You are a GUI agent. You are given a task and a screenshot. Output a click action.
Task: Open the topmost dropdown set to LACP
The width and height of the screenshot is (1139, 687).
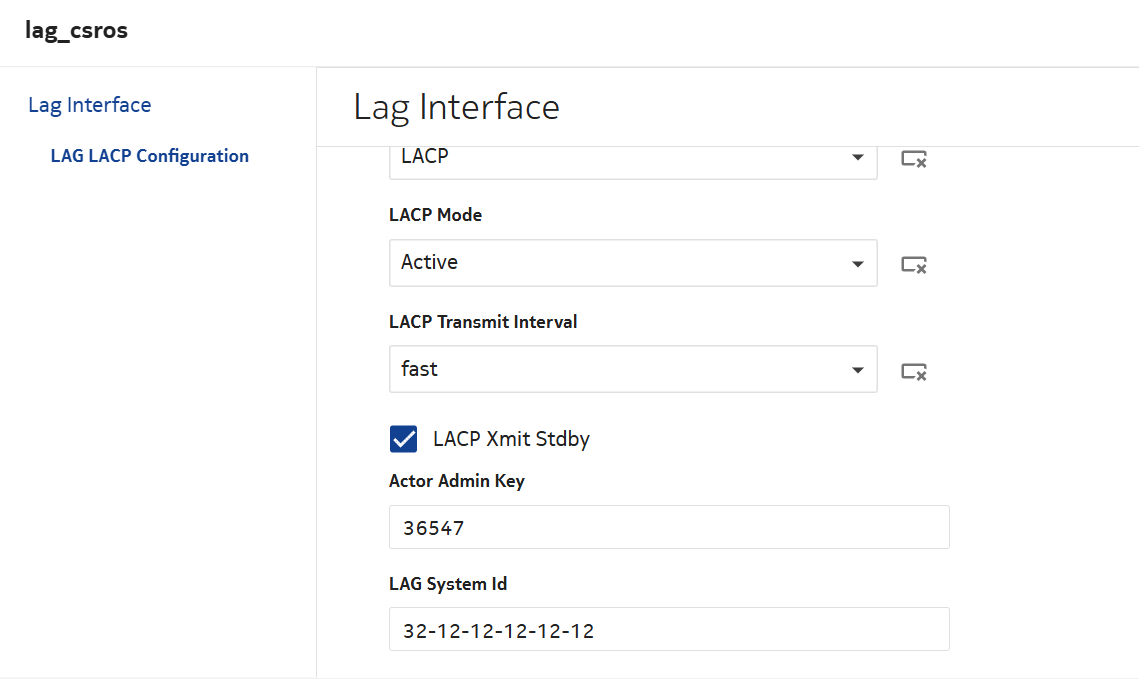click(x=620, y=158)
